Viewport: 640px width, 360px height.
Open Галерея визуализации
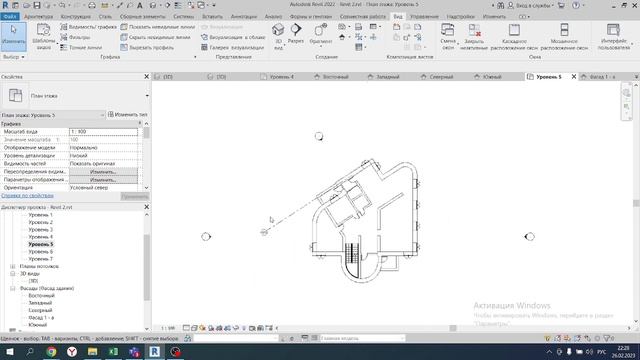pos(232,47)
